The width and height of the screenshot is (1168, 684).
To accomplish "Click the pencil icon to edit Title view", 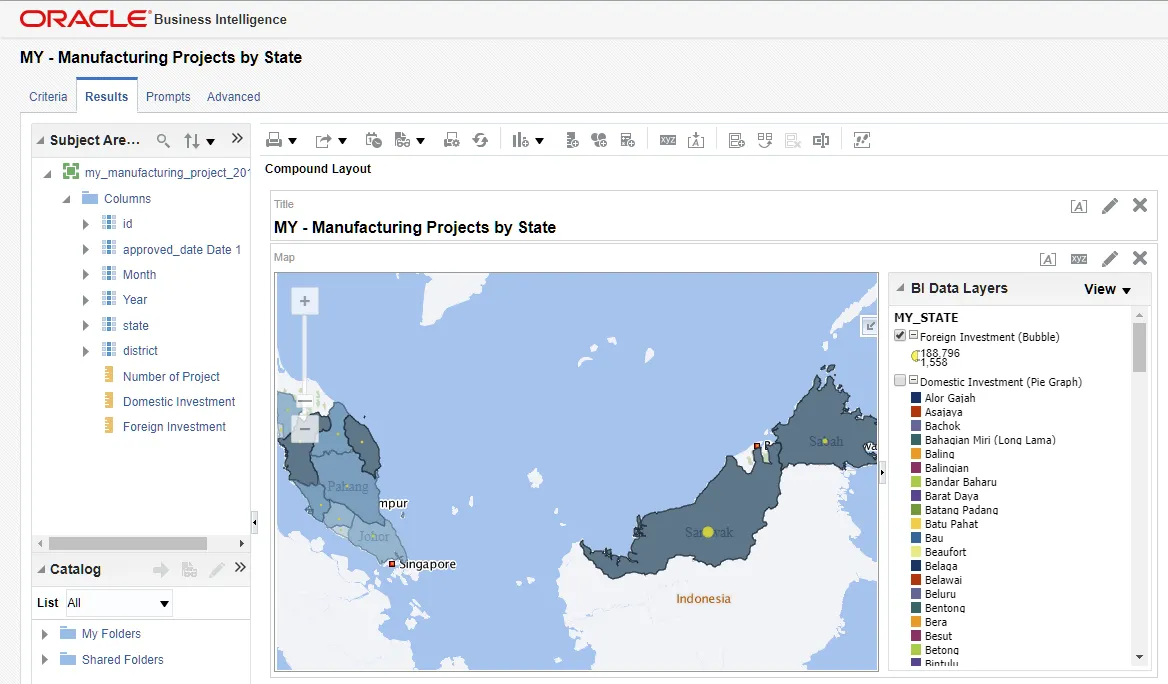I will [1109, 206].
